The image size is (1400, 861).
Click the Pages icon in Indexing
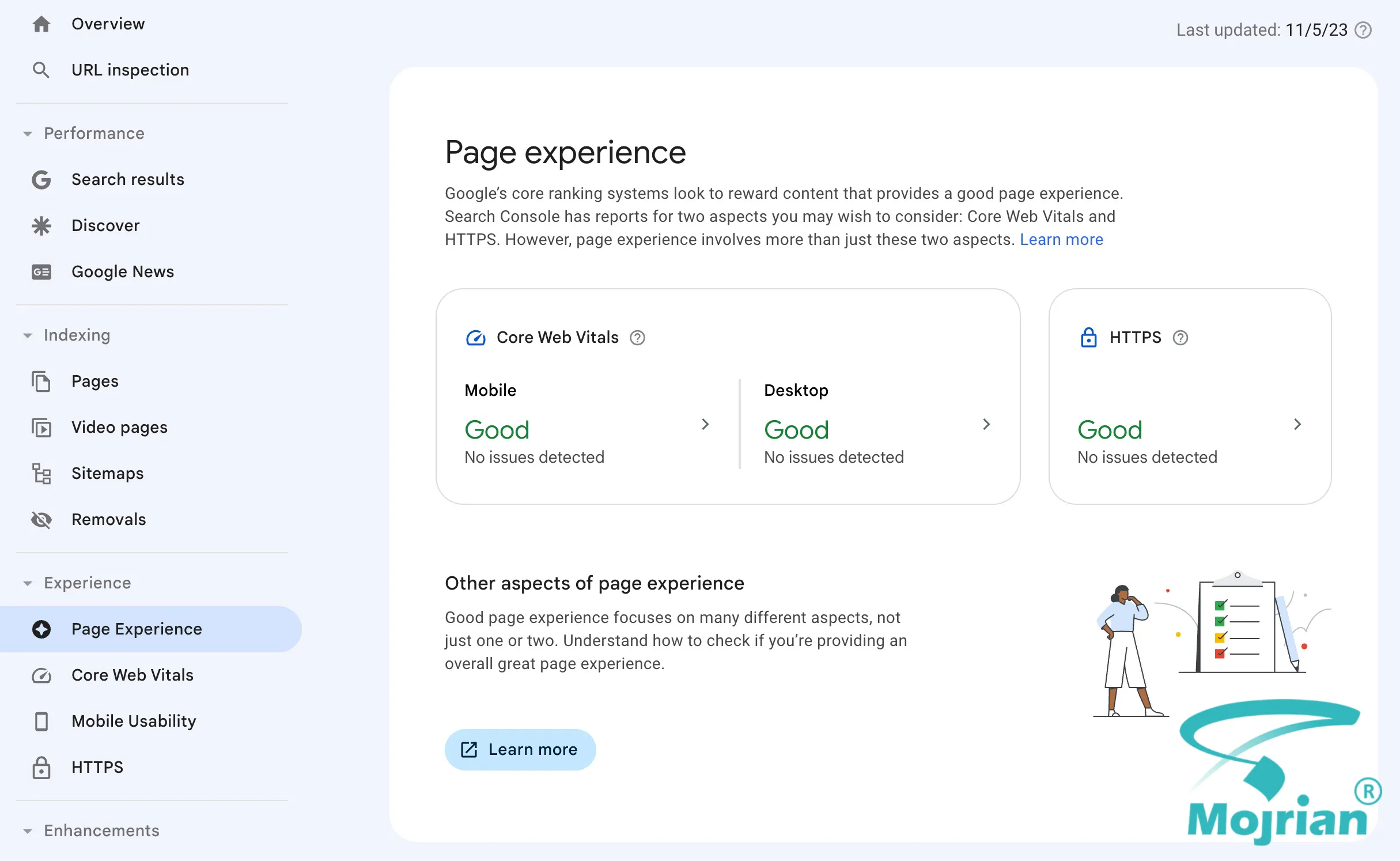(41, 382)
